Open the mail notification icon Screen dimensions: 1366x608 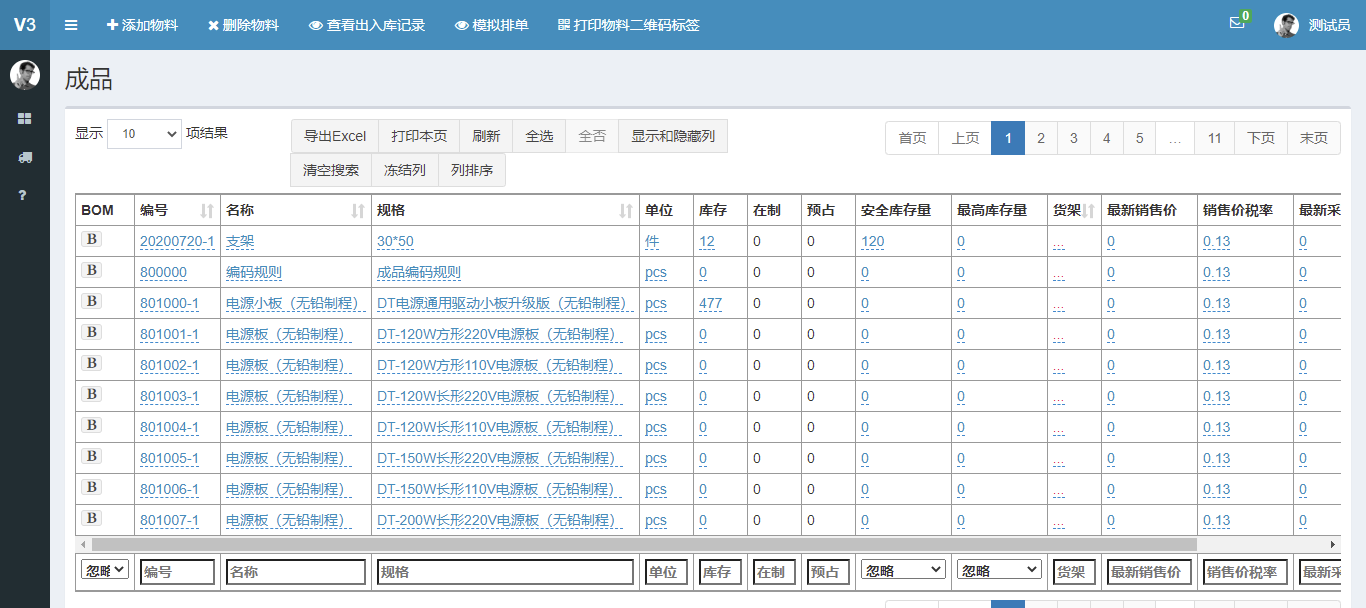point(1237,23)
